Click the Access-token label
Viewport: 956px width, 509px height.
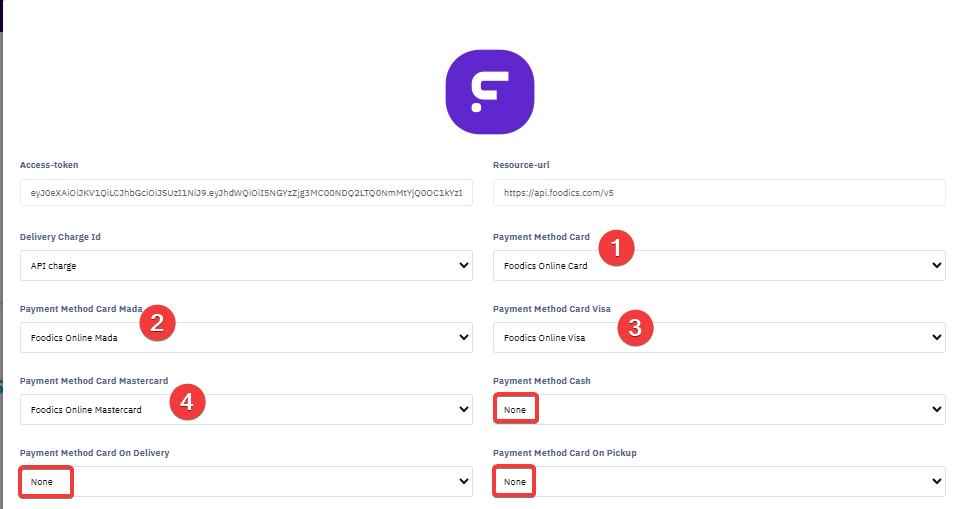point(49,164)
